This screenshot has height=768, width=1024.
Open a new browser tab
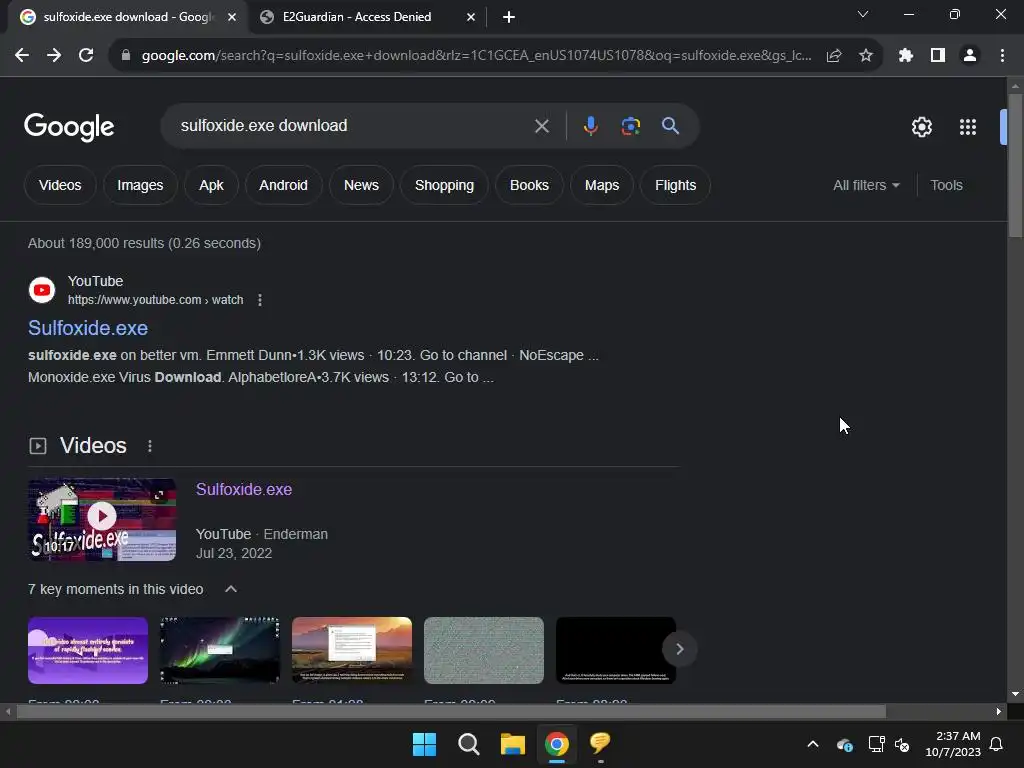[509, 17]
